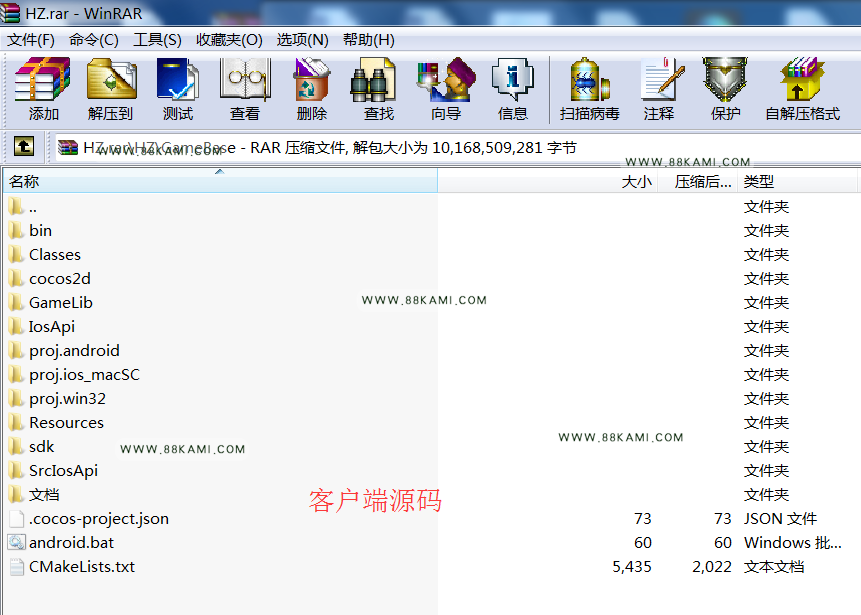Click the Delete (删除) toolbar icon
Image resolution: width=861 pixels, height=615 pixels.
tap(311, 80)
